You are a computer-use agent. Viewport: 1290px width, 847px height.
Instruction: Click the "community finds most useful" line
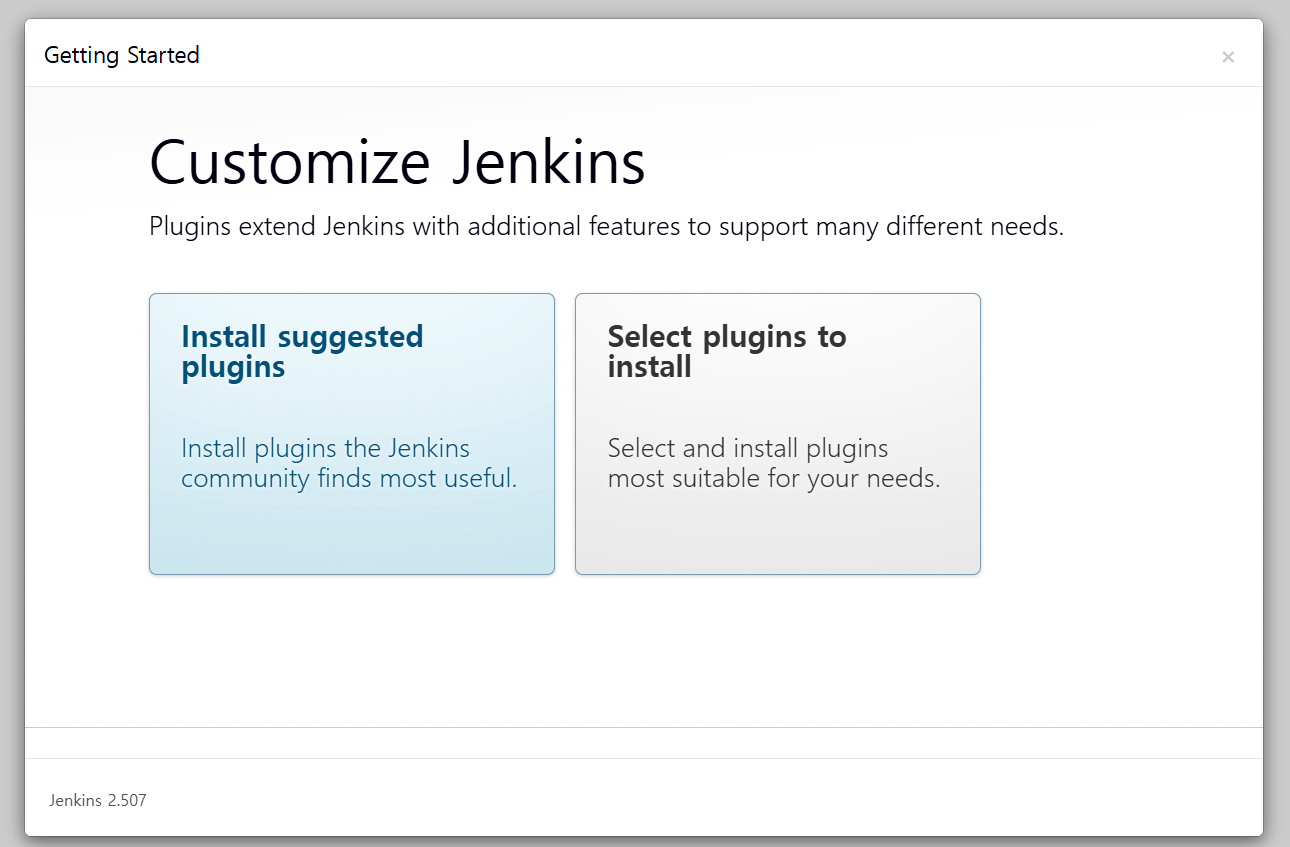pos(349,478)
